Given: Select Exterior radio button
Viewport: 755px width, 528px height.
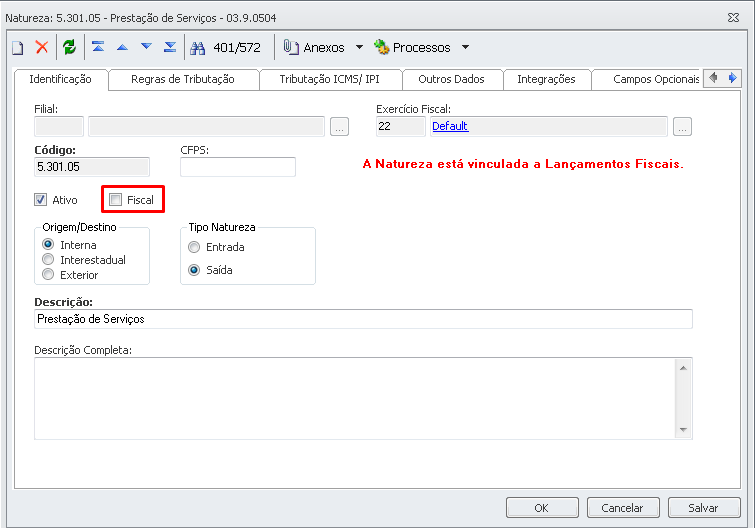Looking at the screenshot, I should 48,275.
